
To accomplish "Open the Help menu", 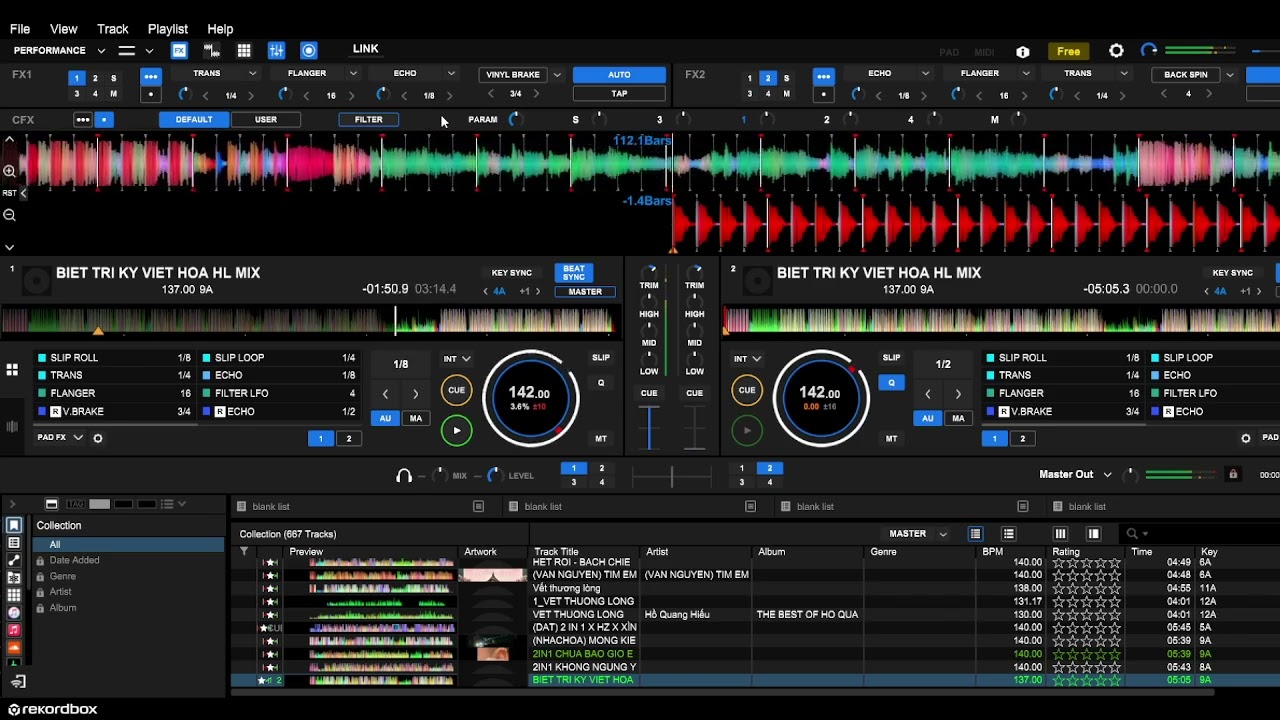I will coord(220,29).
